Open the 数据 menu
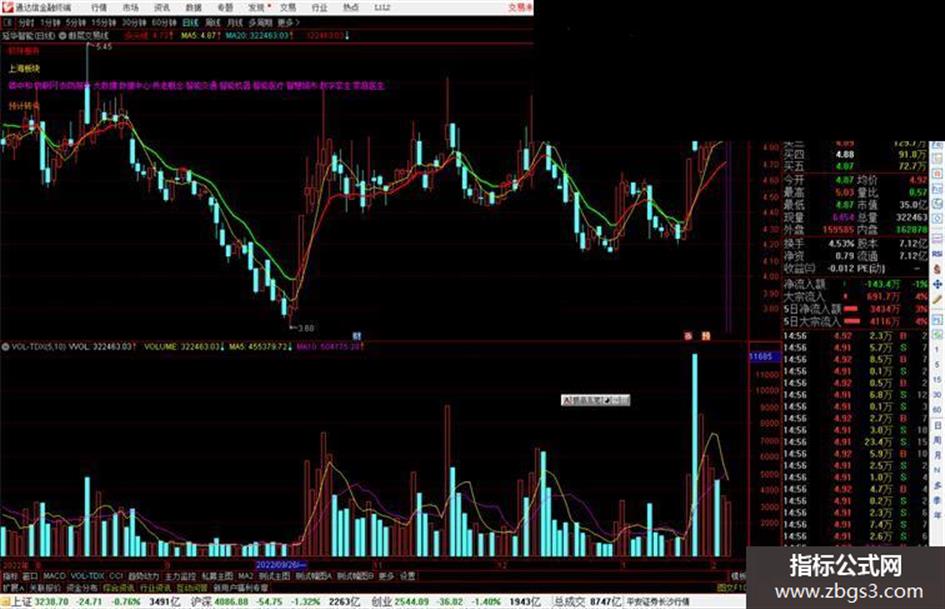Viewport: 945px width, 609px height. click(193, 8)
